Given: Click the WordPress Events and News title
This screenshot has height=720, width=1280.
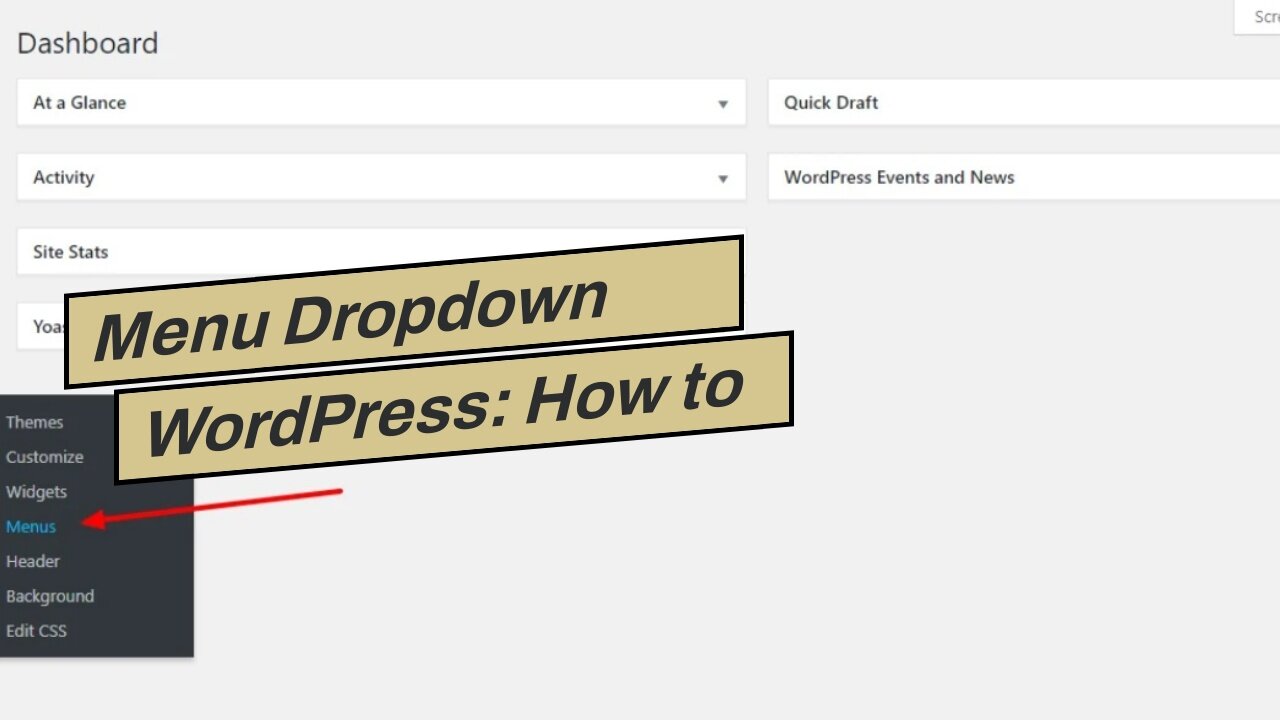Looking at the screenshot, I should point(899,177).
